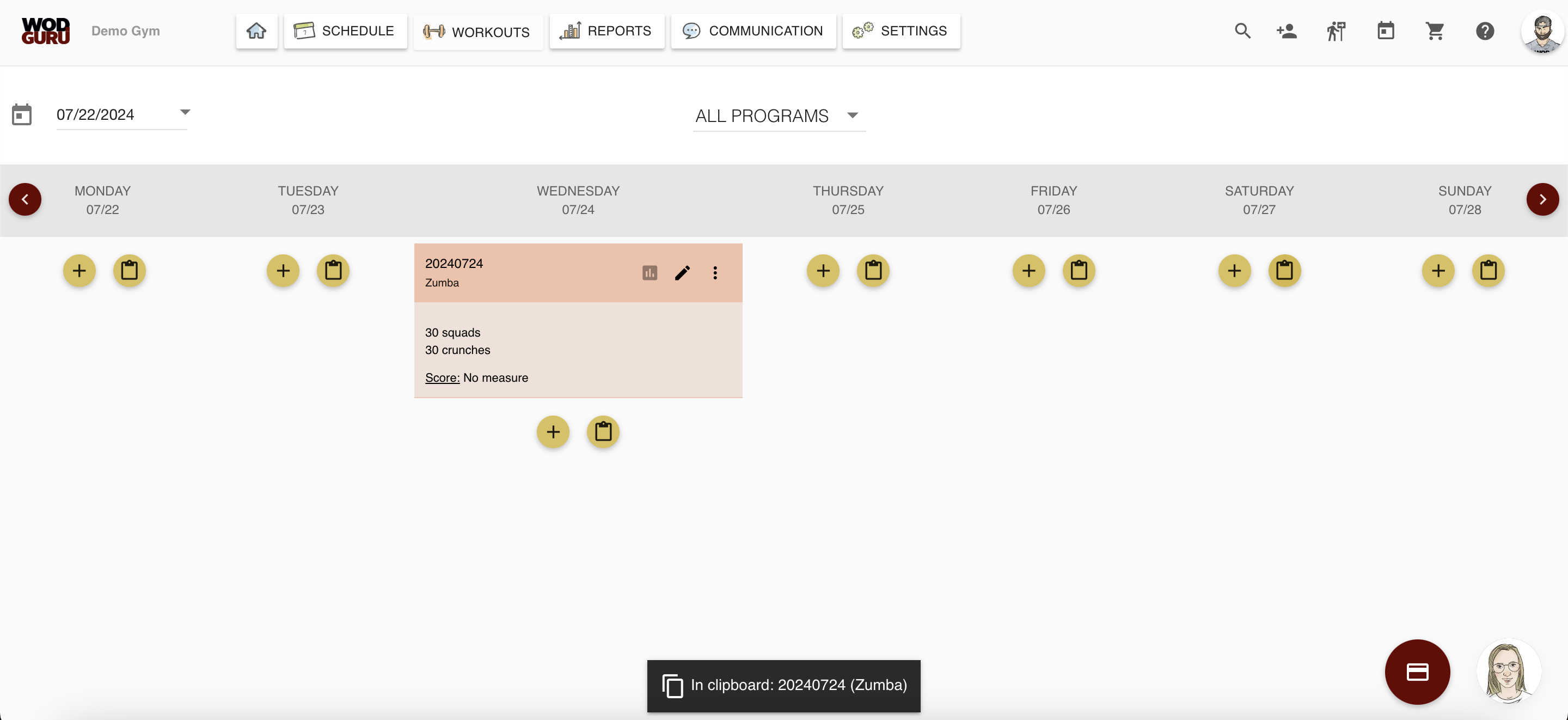Paste clipboard workout on Friday 07/26
This screenshot has width=1568, height=720.
pos(1079,271)
